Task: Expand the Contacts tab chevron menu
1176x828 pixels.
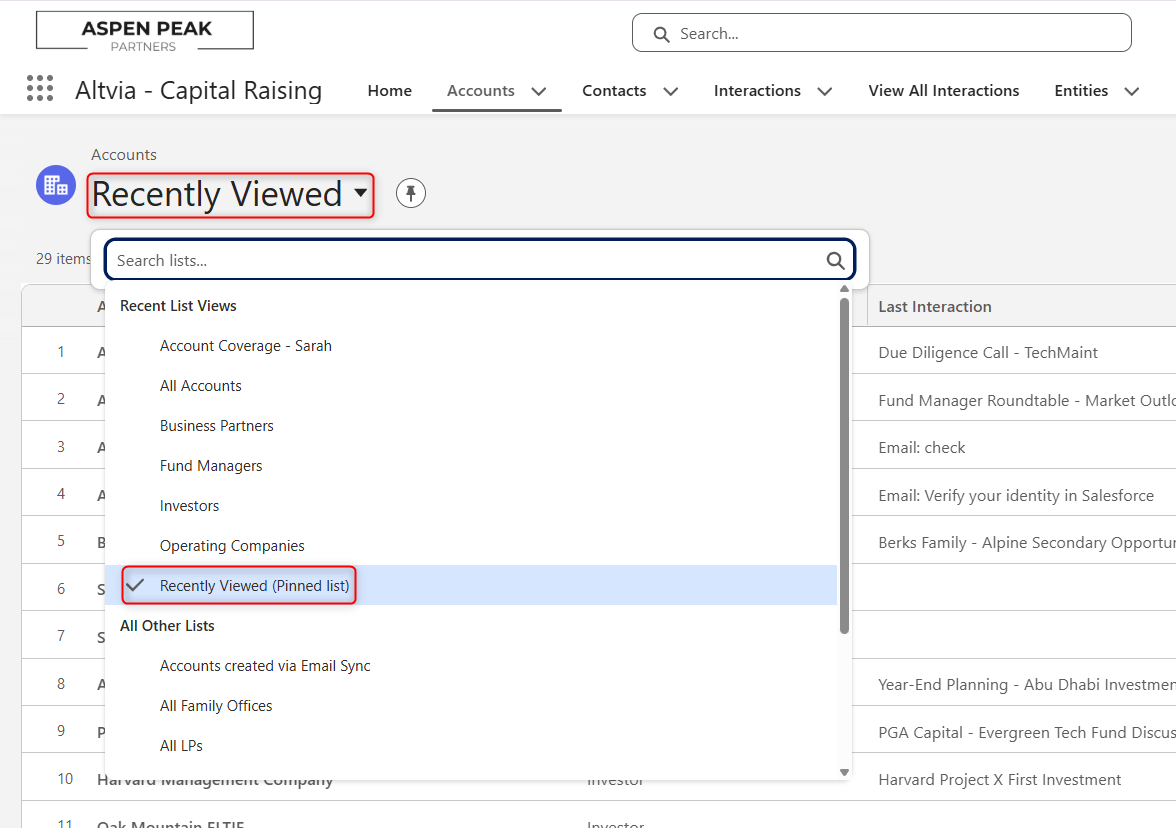Action: (671, 91)
